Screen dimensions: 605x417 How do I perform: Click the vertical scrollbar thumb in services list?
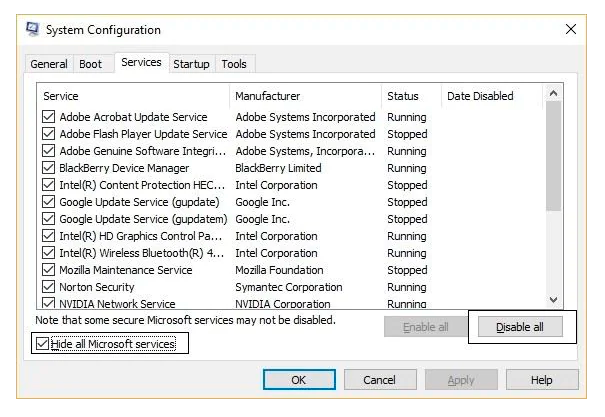pyautogui.click(x=553, y=156)
